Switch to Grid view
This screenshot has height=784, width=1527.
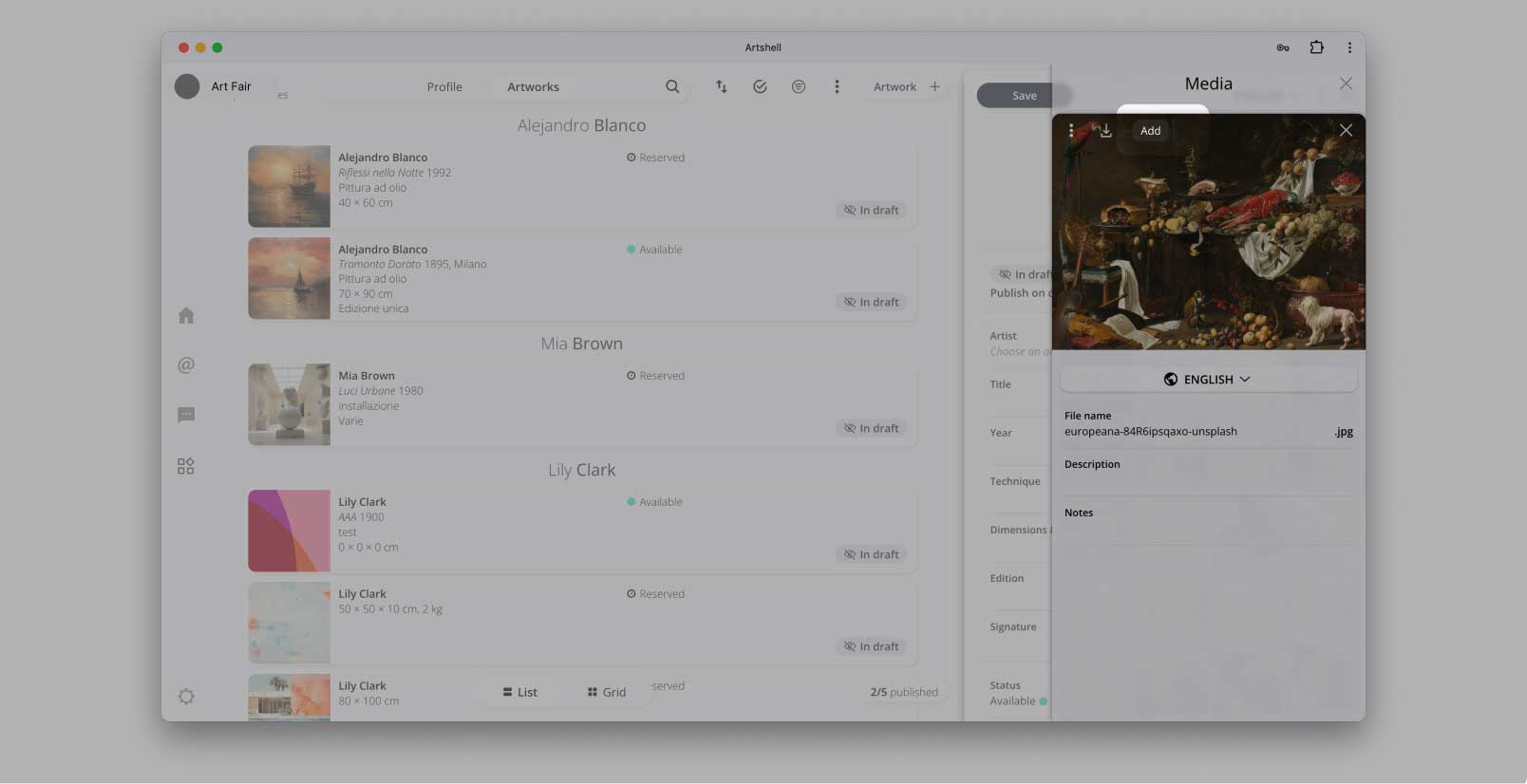coord(607,692)
